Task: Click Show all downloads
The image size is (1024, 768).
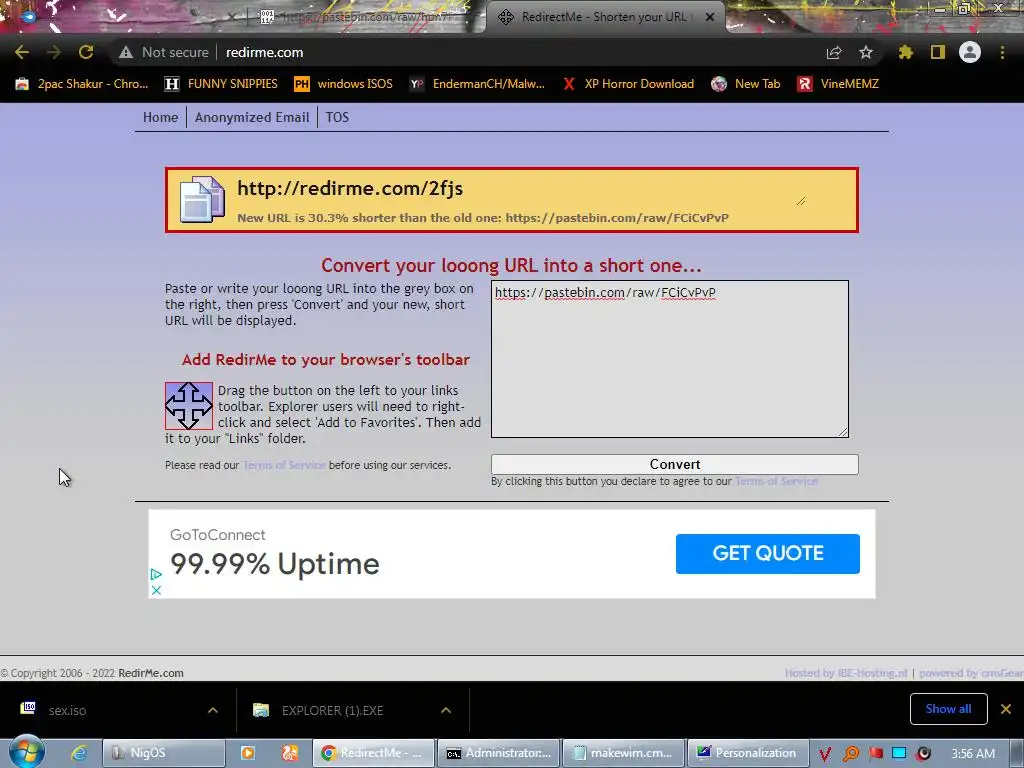Action: click(x=948, y=709)
